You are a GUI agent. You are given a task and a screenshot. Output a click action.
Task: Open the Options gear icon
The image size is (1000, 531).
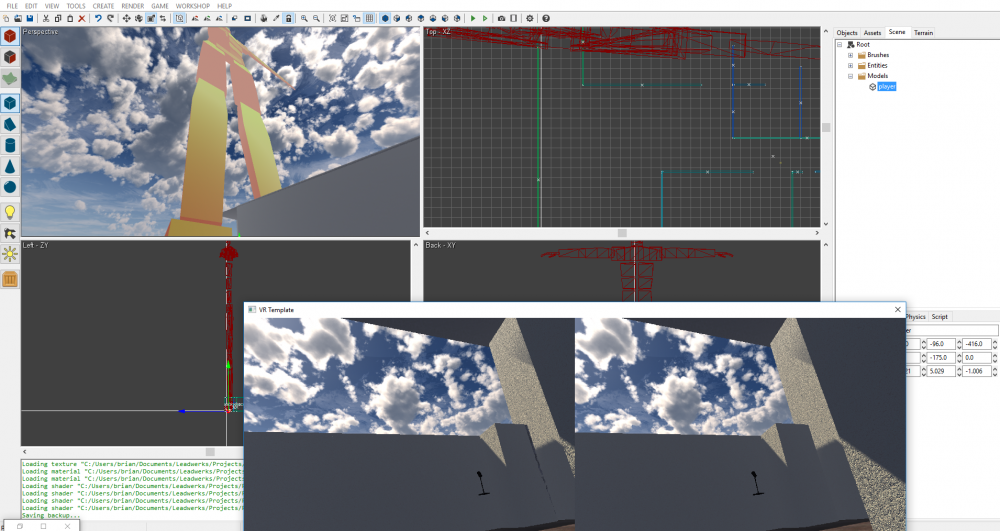pyautogui.click(x=530, y=18)
